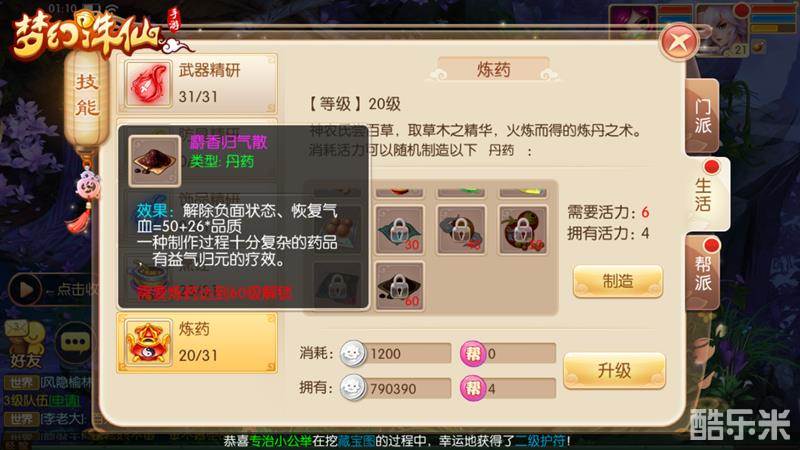Tap the 麝香归气散 item icon in tooltip
This screenshot has width=800, height=450.
point(155,161)
